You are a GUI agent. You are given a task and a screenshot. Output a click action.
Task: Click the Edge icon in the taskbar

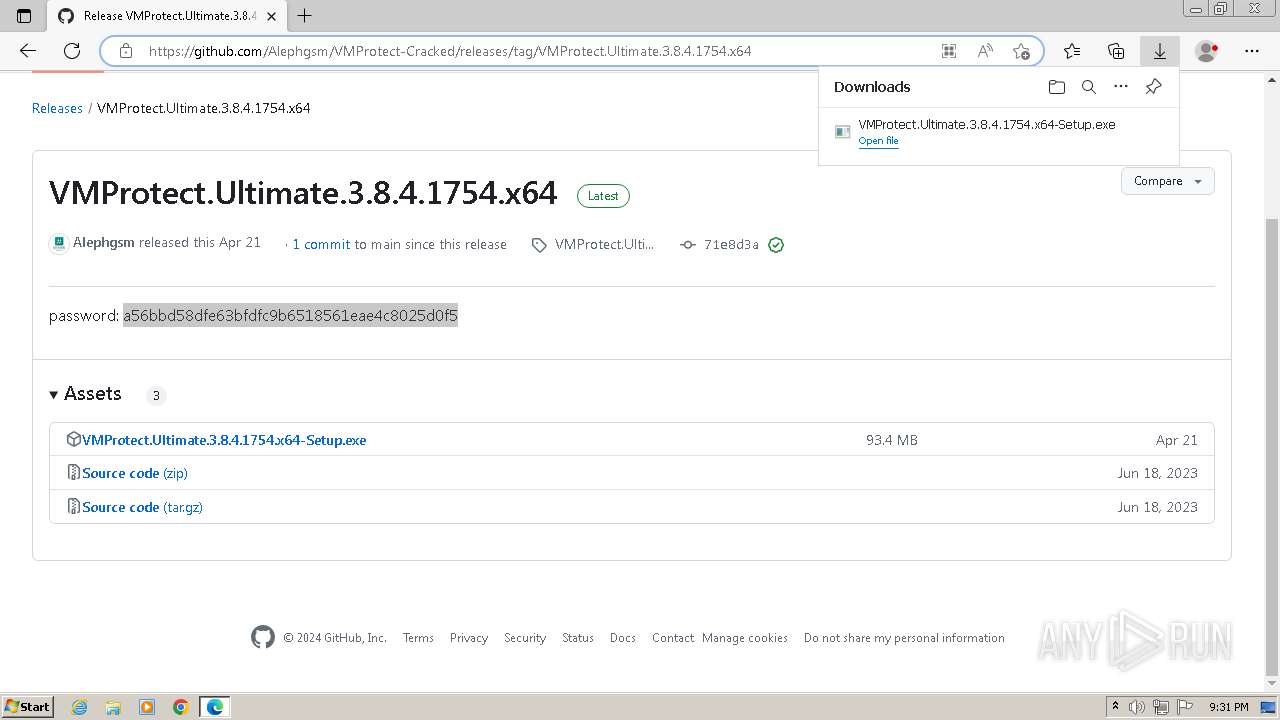(x=215, y=707)
